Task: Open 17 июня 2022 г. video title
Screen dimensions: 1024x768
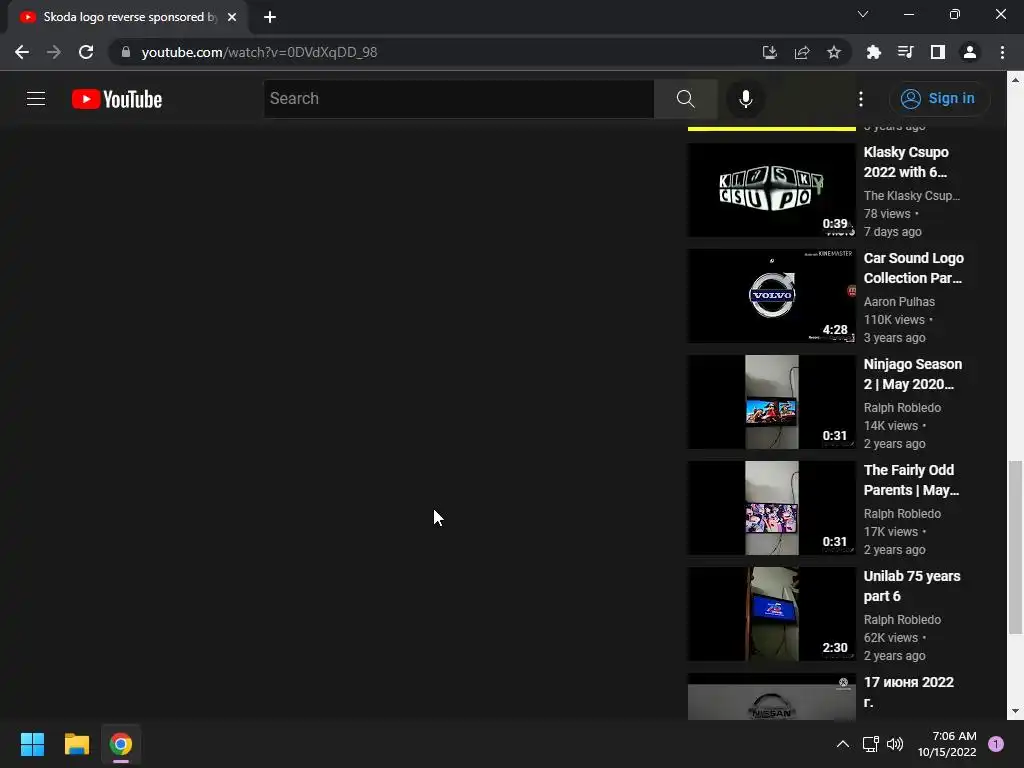Action: tap(908, 692)
